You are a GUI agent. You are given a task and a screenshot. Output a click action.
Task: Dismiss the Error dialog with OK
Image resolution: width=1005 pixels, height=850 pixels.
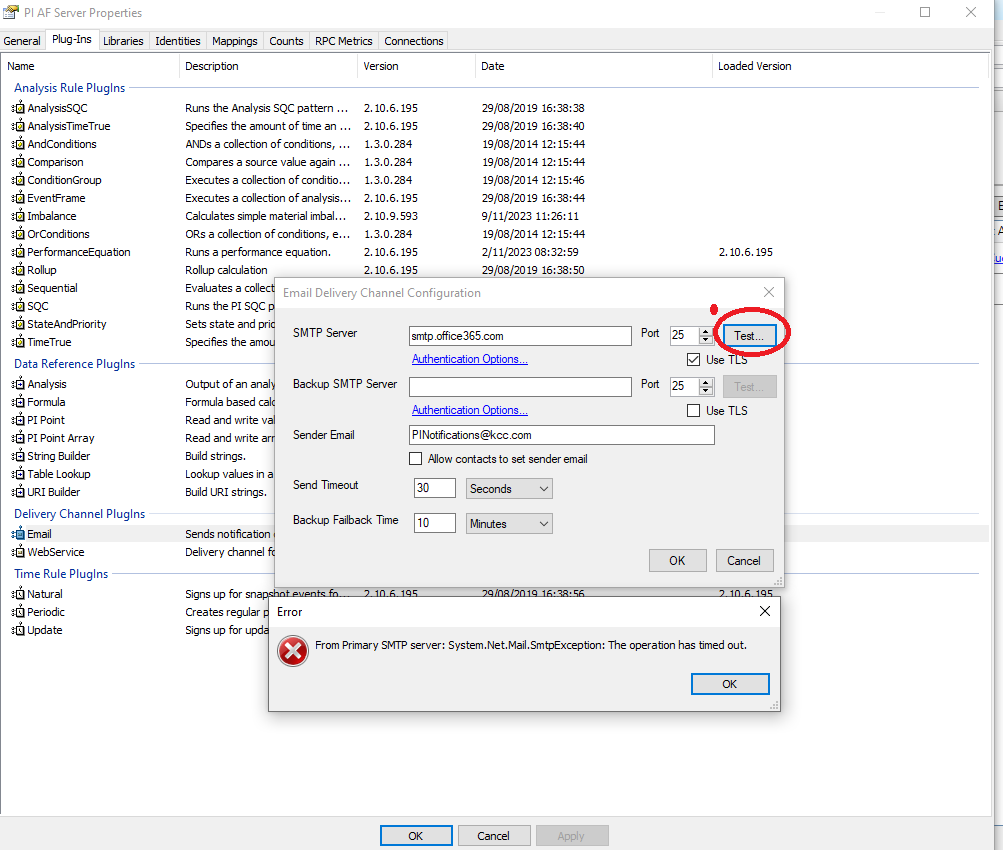pos(730,684)
